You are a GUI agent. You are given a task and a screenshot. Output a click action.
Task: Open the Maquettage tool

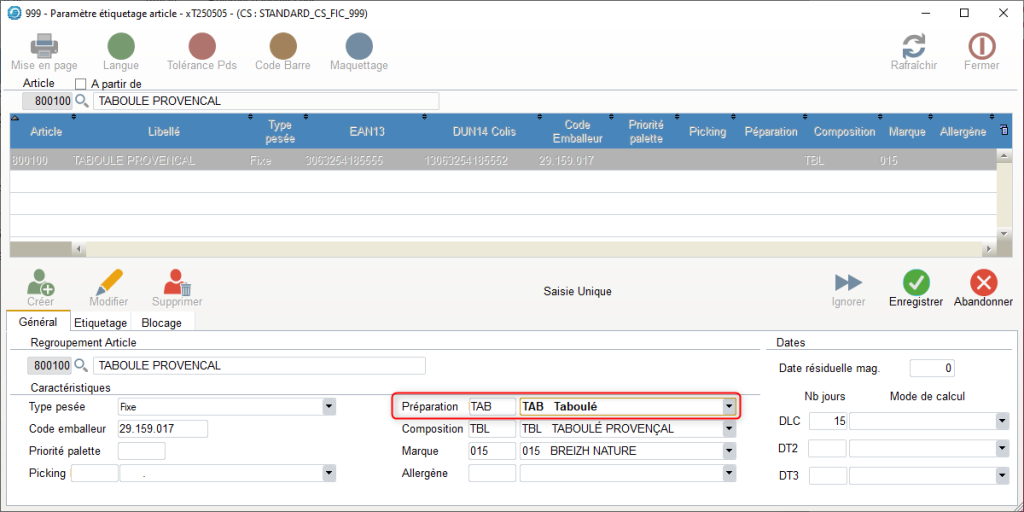359,46
